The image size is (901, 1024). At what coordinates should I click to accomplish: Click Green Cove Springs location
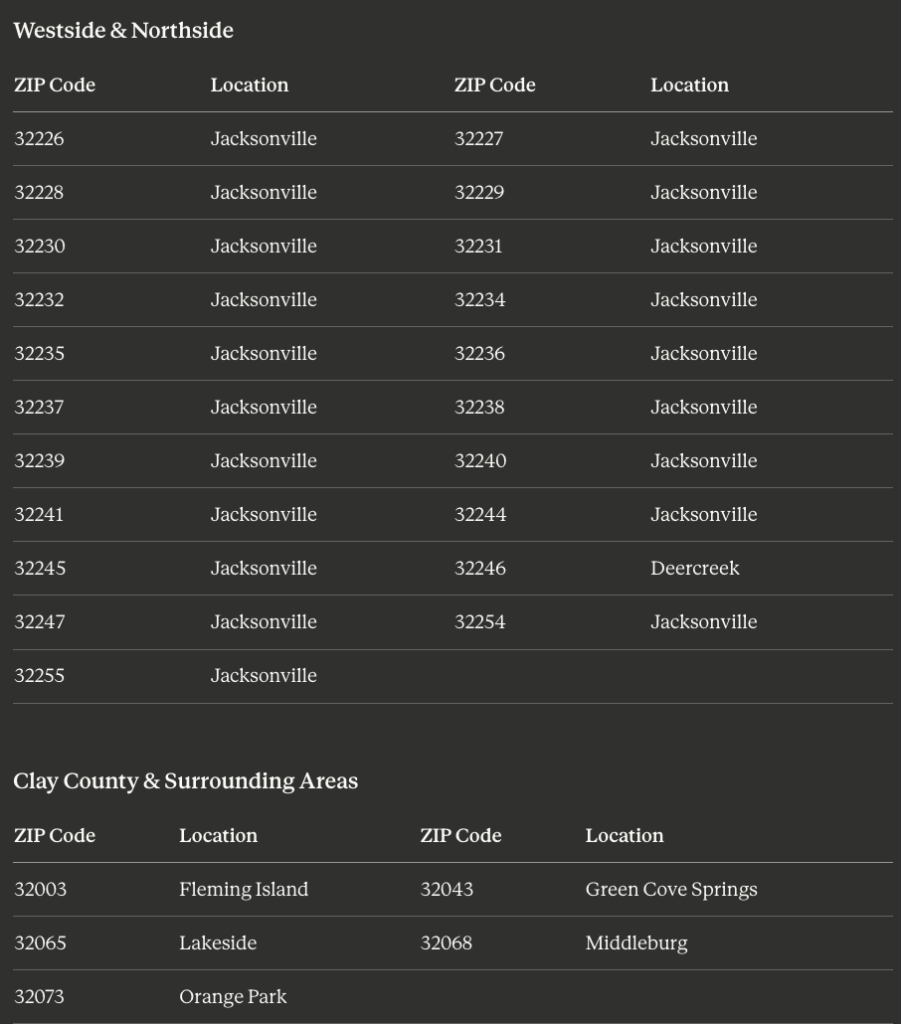[x=671, y=889]
